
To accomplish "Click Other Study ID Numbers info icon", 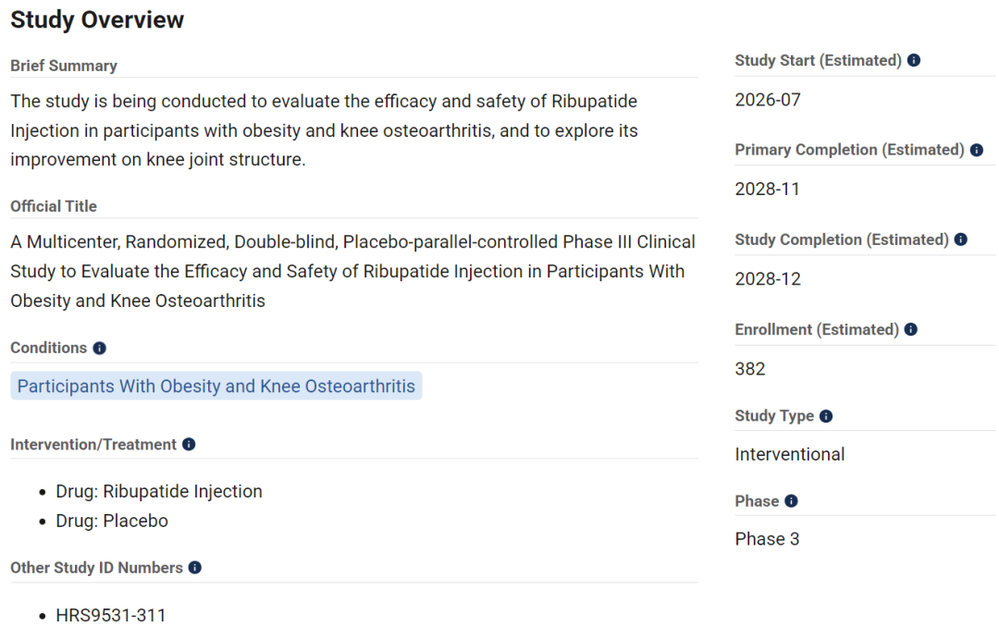I will (195, 567).
